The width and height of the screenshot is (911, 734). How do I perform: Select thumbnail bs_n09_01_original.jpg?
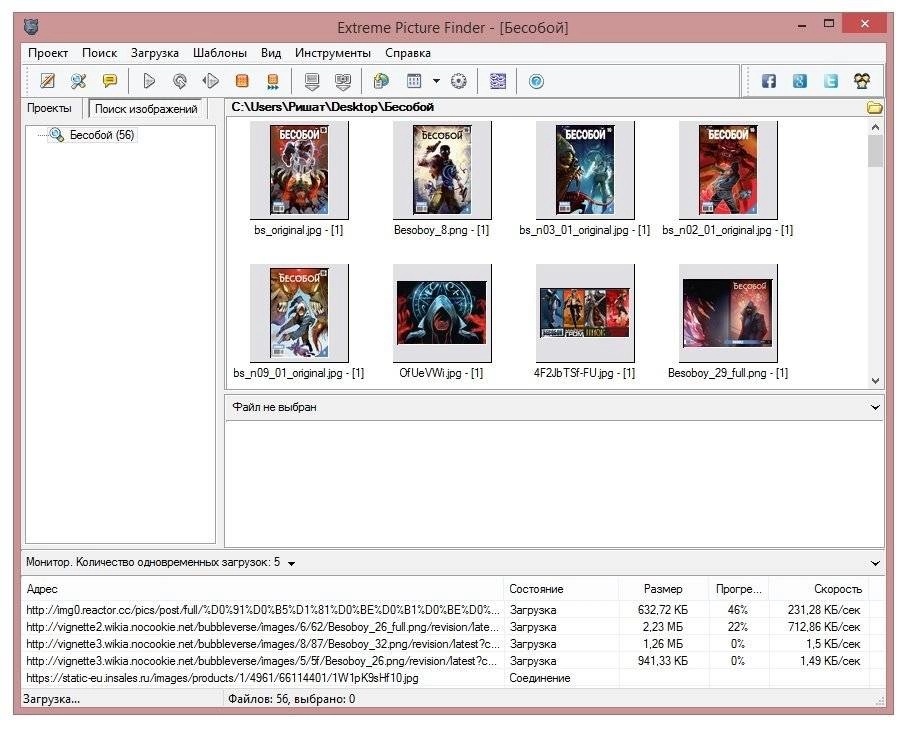pos(299,313)
